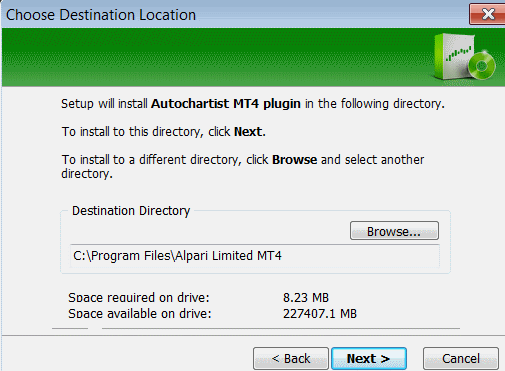Screen dimensions: 505x371
Task: Open the Browse... directory picker
Action: [394, 231]
